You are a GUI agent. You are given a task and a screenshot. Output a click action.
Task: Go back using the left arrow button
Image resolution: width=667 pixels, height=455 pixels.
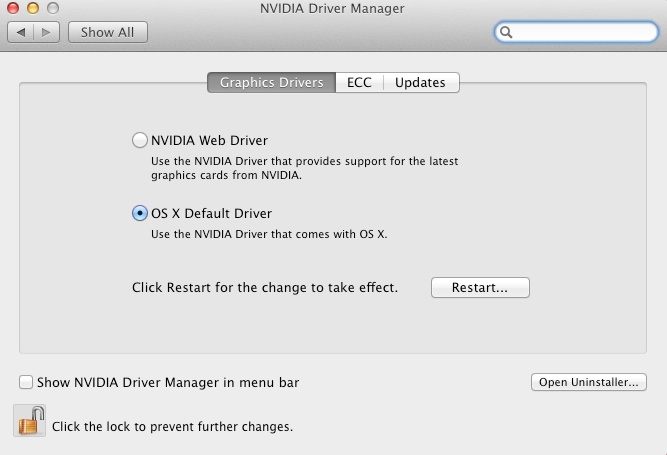pyautogui.click(x=20, y=32)
